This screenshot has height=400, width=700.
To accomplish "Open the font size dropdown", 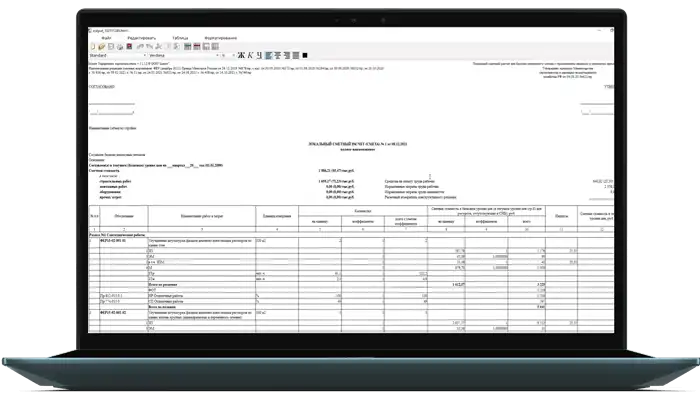I will pyautogui.click(x=225, y=54).
